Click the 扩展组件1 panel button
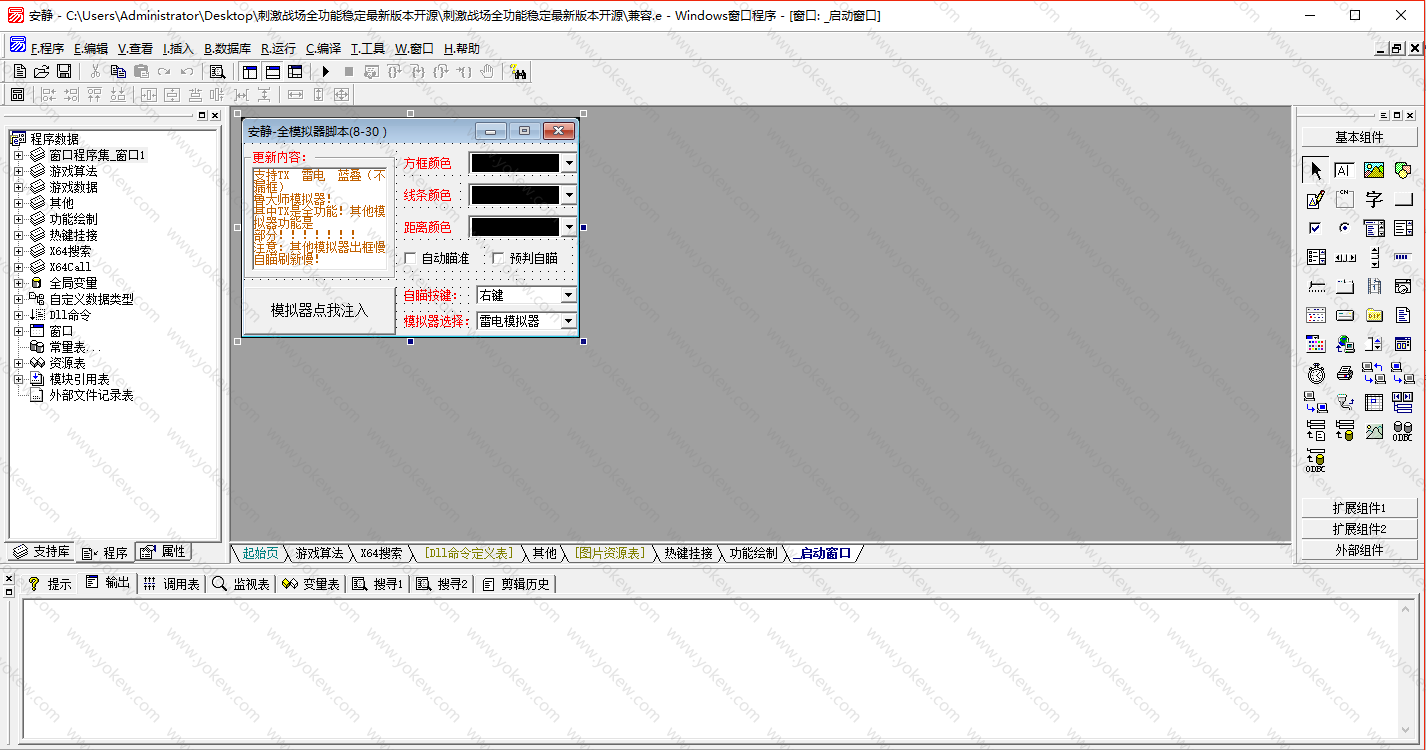 (x=1359, y=508)
